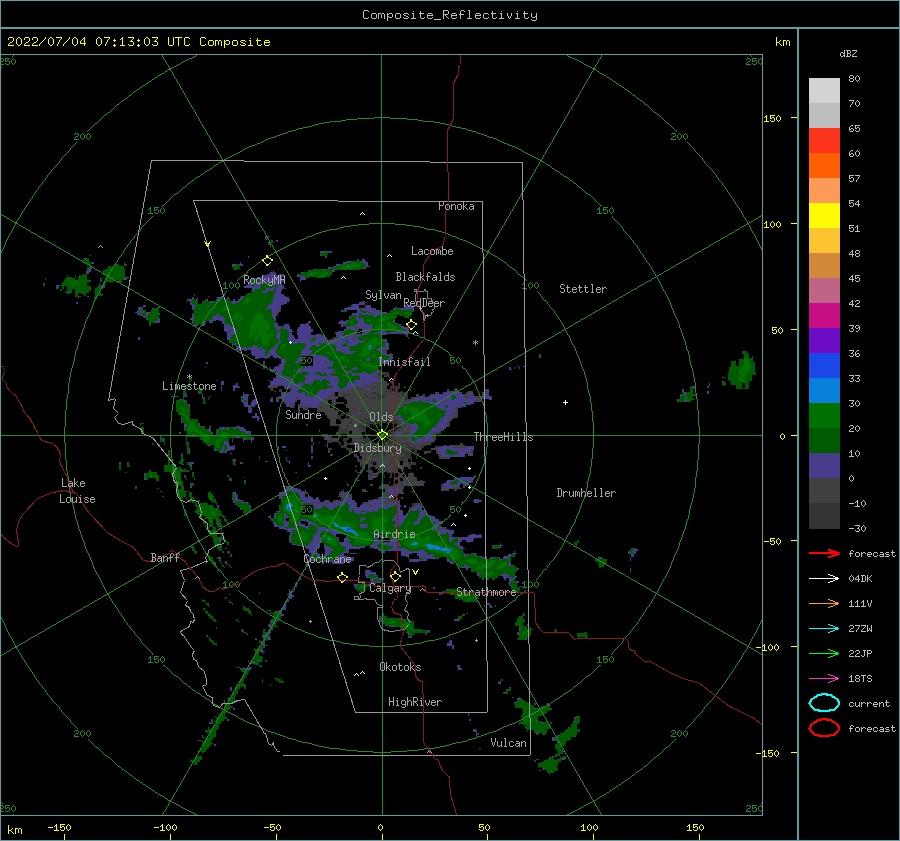Select the orange 111V arrow legend icon

click(x=824, y=603)
